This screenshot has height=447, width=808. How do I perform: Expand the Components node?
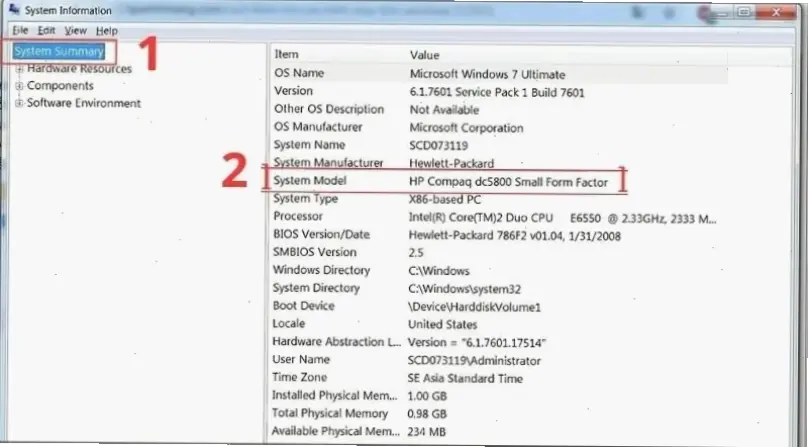(19, 86)
